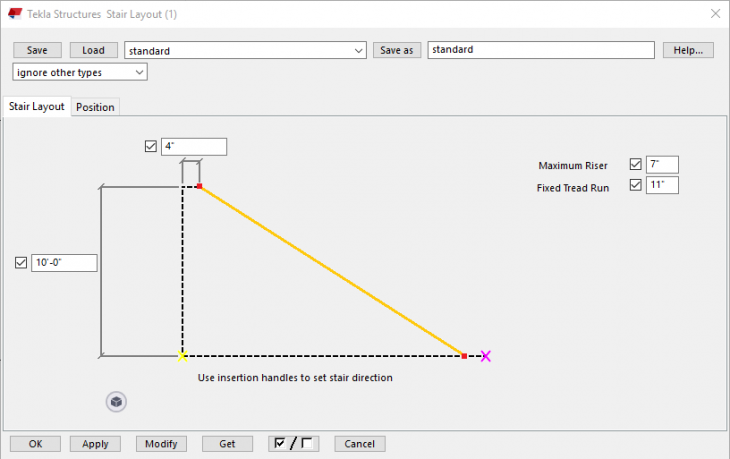Open the standard settings dropdown
Image resolution: width=730 pixels, height=459 pixels.
coord(359,50)
